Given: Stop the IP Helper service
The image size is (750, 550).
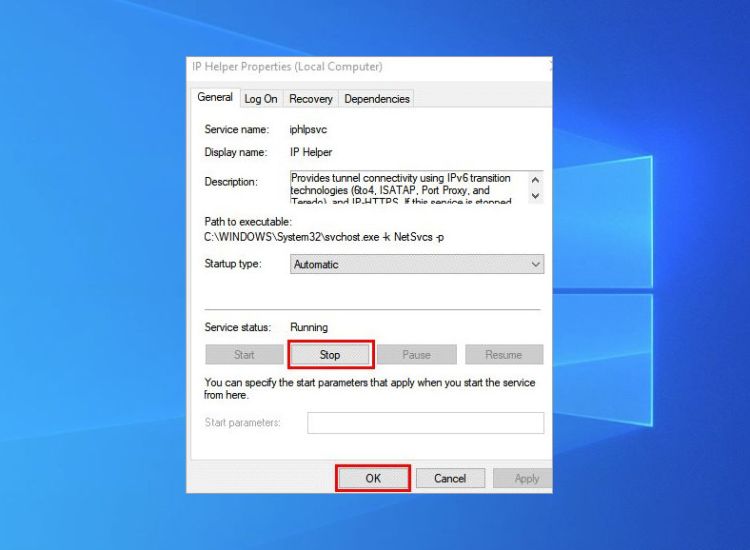Looking at the screenshot, I should [x=330, y=355].
